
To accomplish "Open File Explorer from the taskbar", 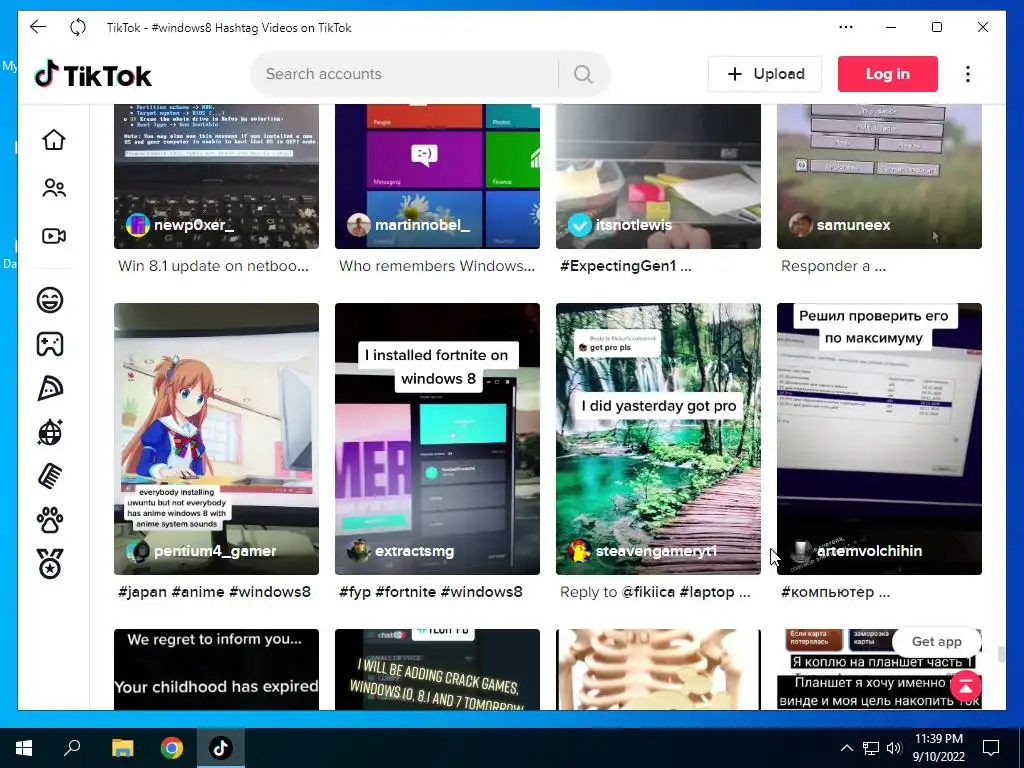I will coord(122,748).
